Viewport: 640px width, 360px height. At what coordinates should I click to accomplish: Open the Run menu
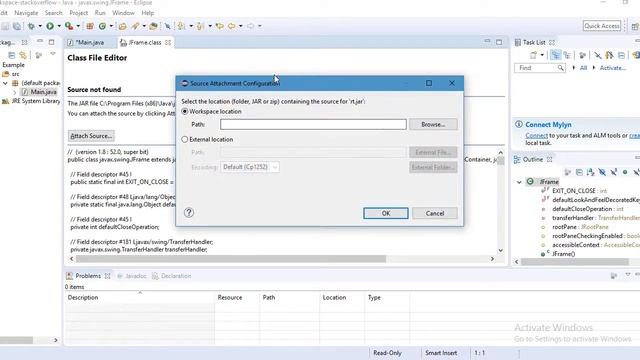pos(100,13)
